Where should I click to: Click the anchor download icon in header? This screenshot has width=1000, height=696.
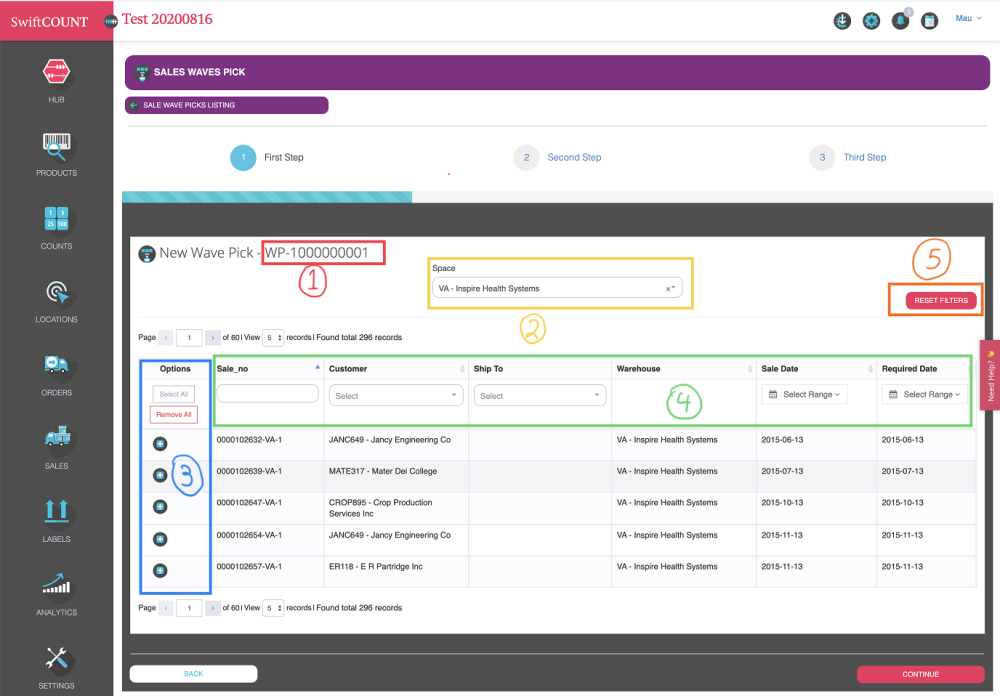point(842,21)
